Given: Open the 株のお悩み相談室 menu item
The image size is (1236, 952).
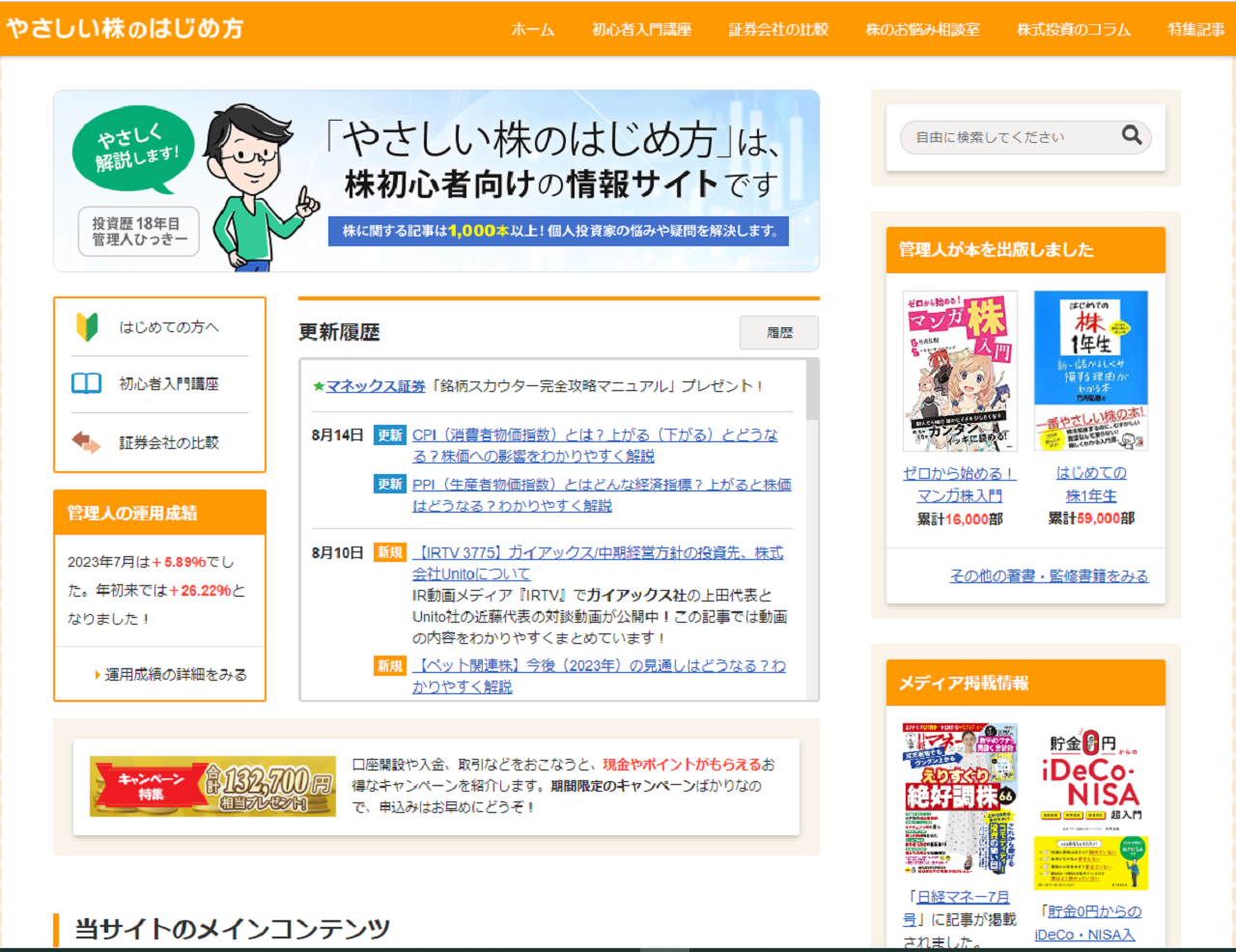Looking at the screenshot, I should [924, 29].
